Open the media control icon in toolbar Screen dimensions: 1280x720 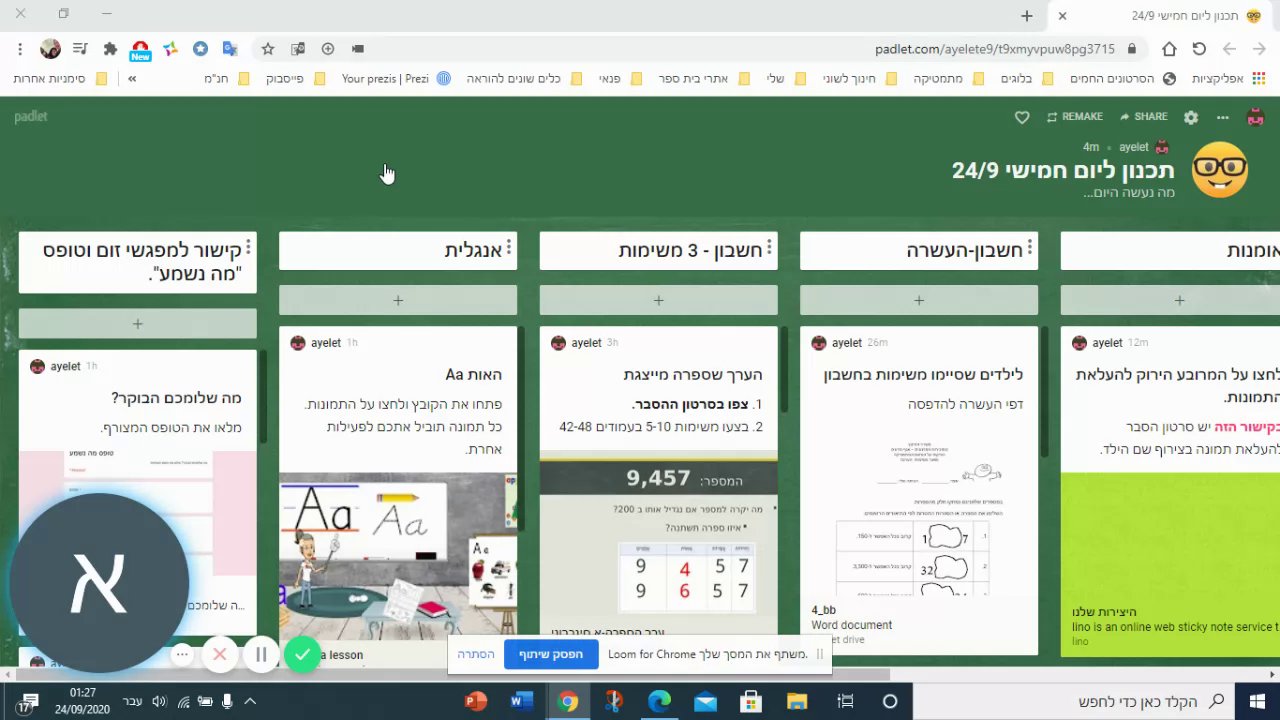pyautogui.click(x=80, y=48)
